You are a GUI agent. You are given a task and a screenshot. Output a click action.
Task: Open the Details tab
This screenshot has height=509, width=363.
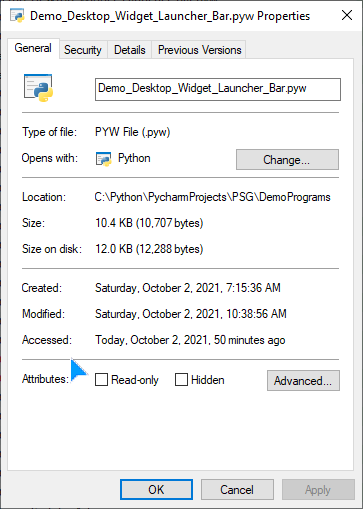130,50
